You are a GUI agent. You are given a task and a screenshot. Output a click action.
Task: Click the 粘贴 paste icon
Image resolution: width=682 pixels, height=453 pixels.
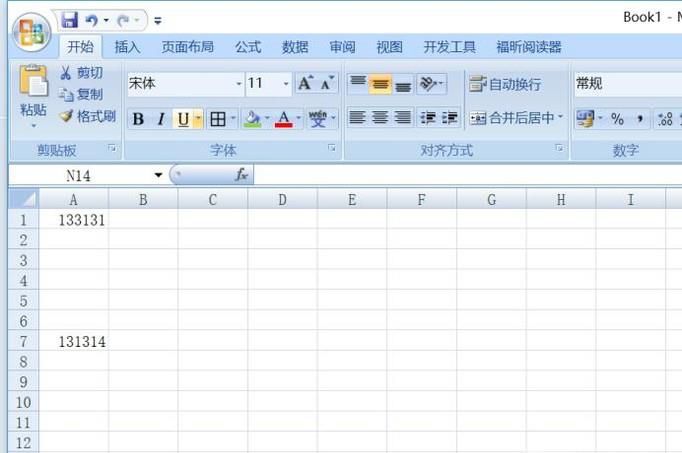coord(33,81)
